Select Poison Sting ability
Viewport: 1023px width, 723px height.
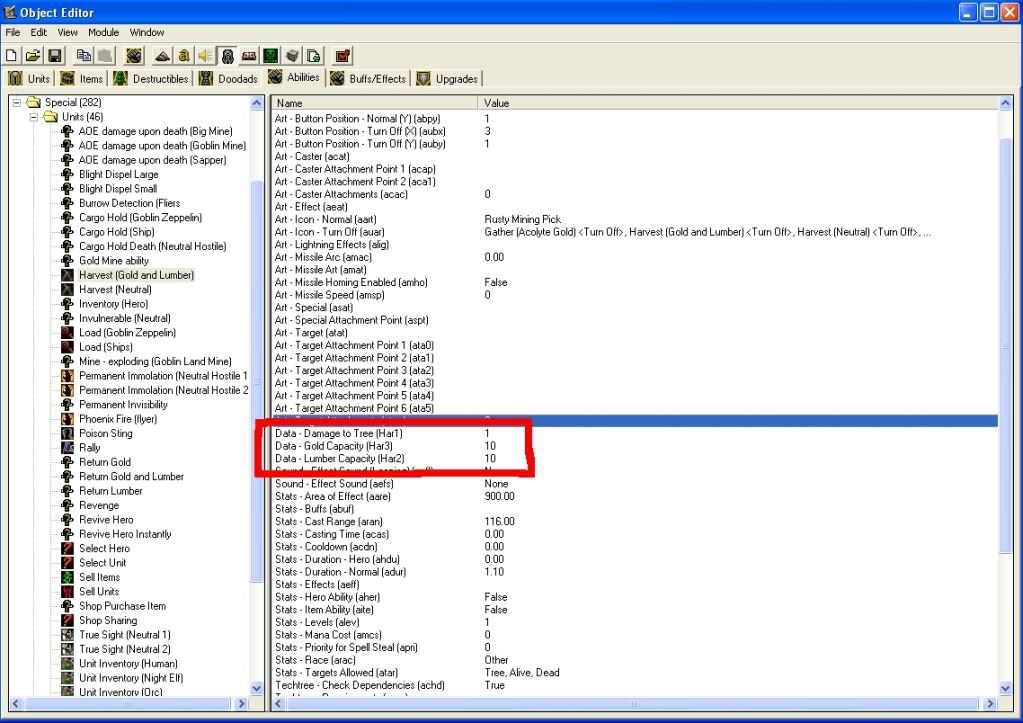click(x=106, y=433)
